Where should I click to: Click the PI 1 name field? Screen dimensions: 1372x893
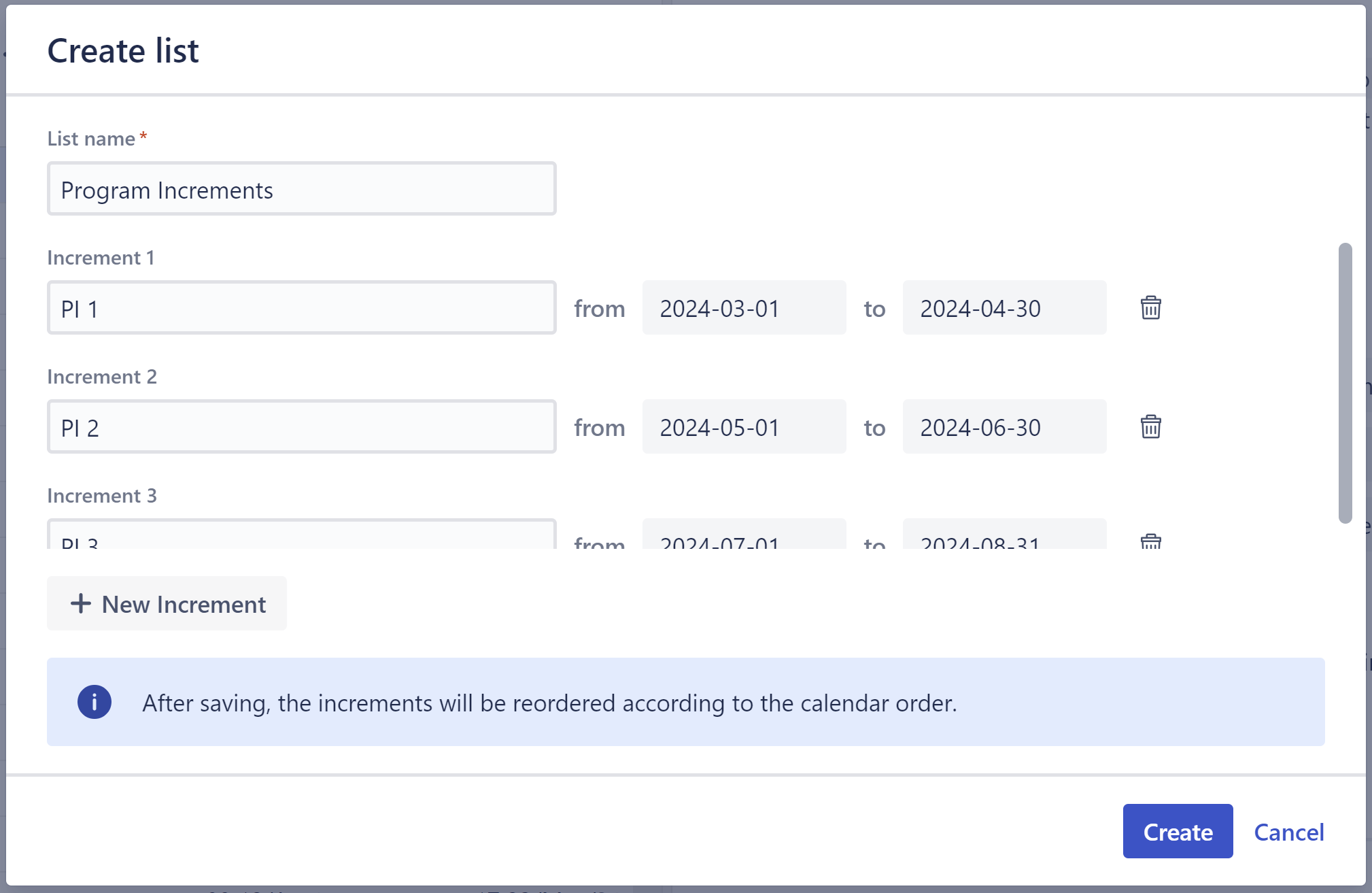301,308
